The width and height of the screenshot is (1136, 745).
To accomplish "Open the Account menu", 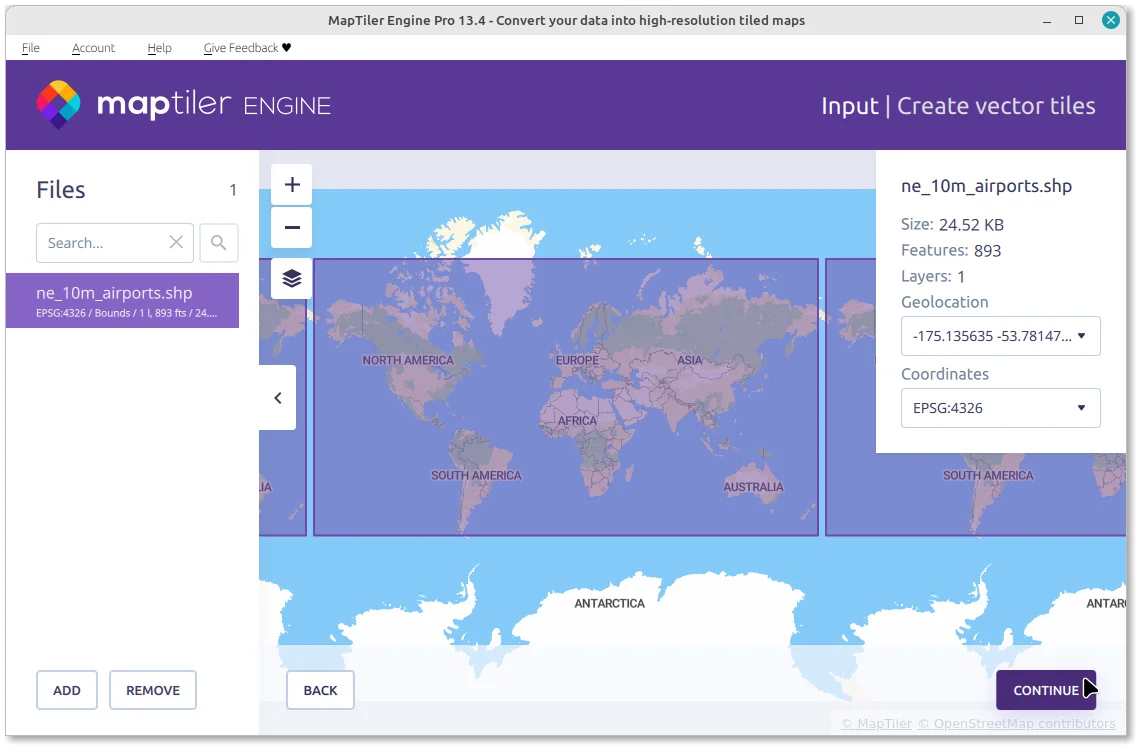I will pyautogui.click(x=93, y=48).
